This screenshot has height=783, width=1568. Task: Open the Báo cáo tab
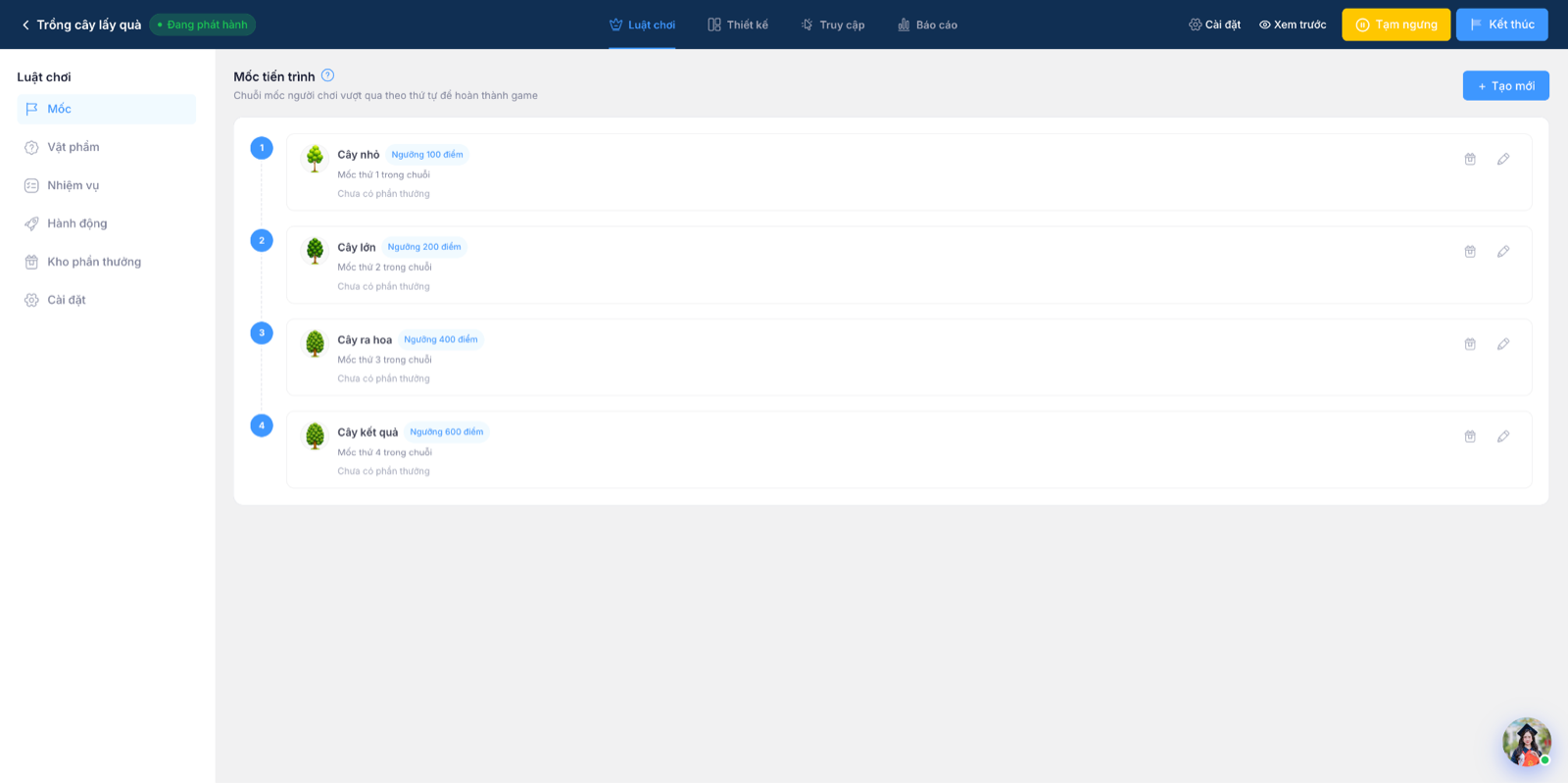(927, 24)
